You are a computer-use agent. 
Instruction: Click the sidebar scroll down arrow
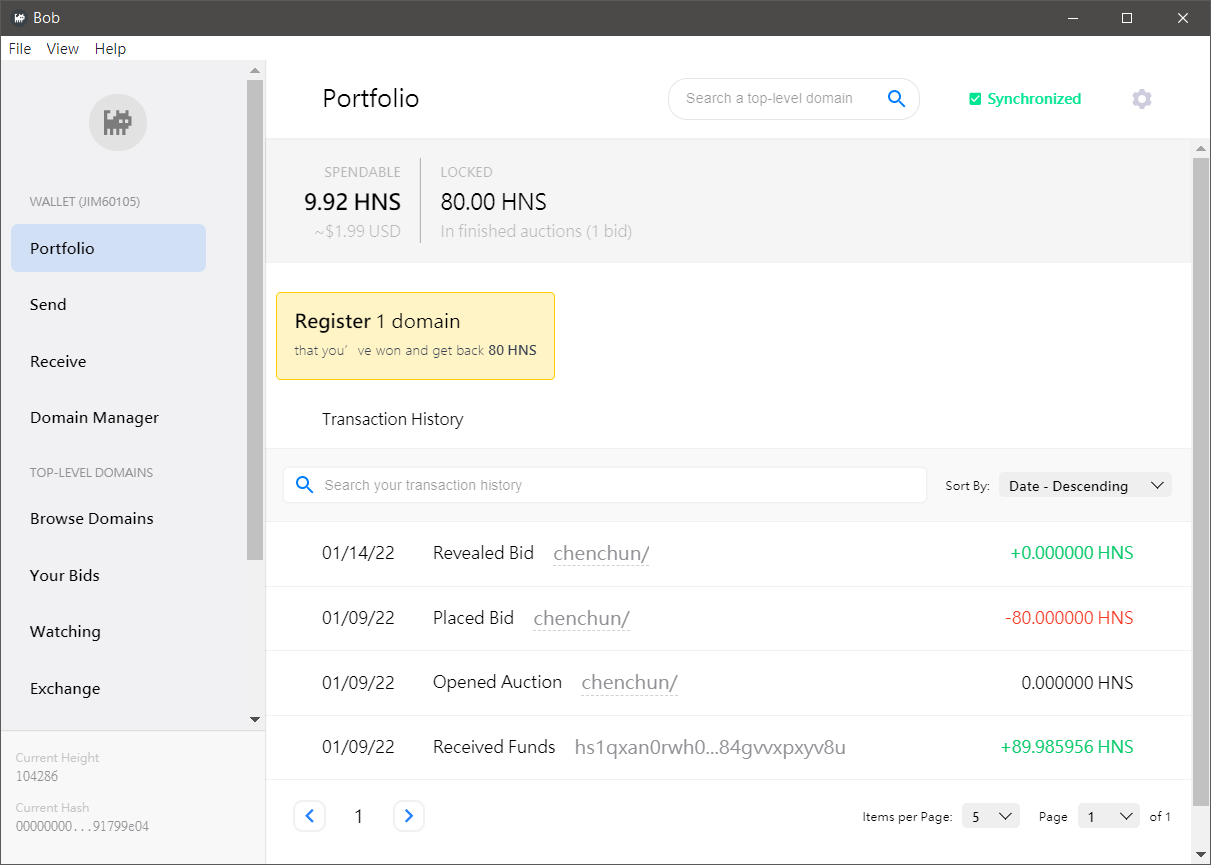pos(254,719)
